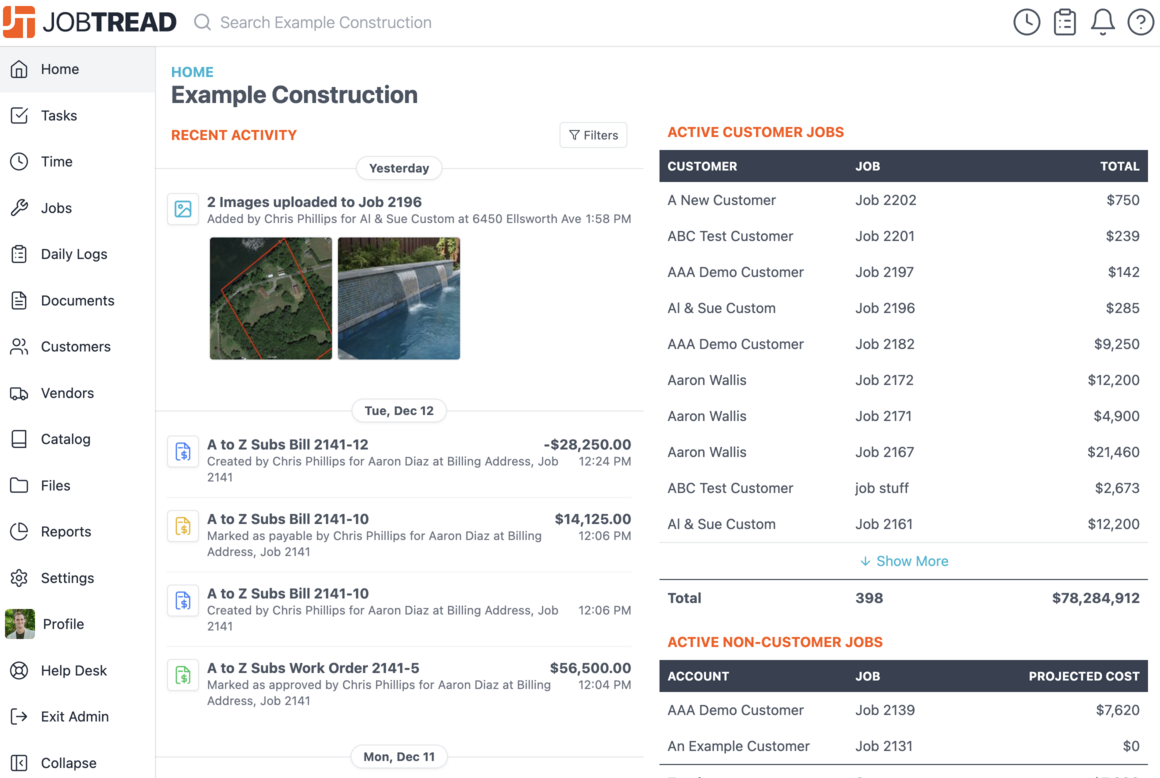Click the Jobs wrench icon in sidebar
Image resolution: width=1160 pixels, height=778 pixels.
click(19, 208)
